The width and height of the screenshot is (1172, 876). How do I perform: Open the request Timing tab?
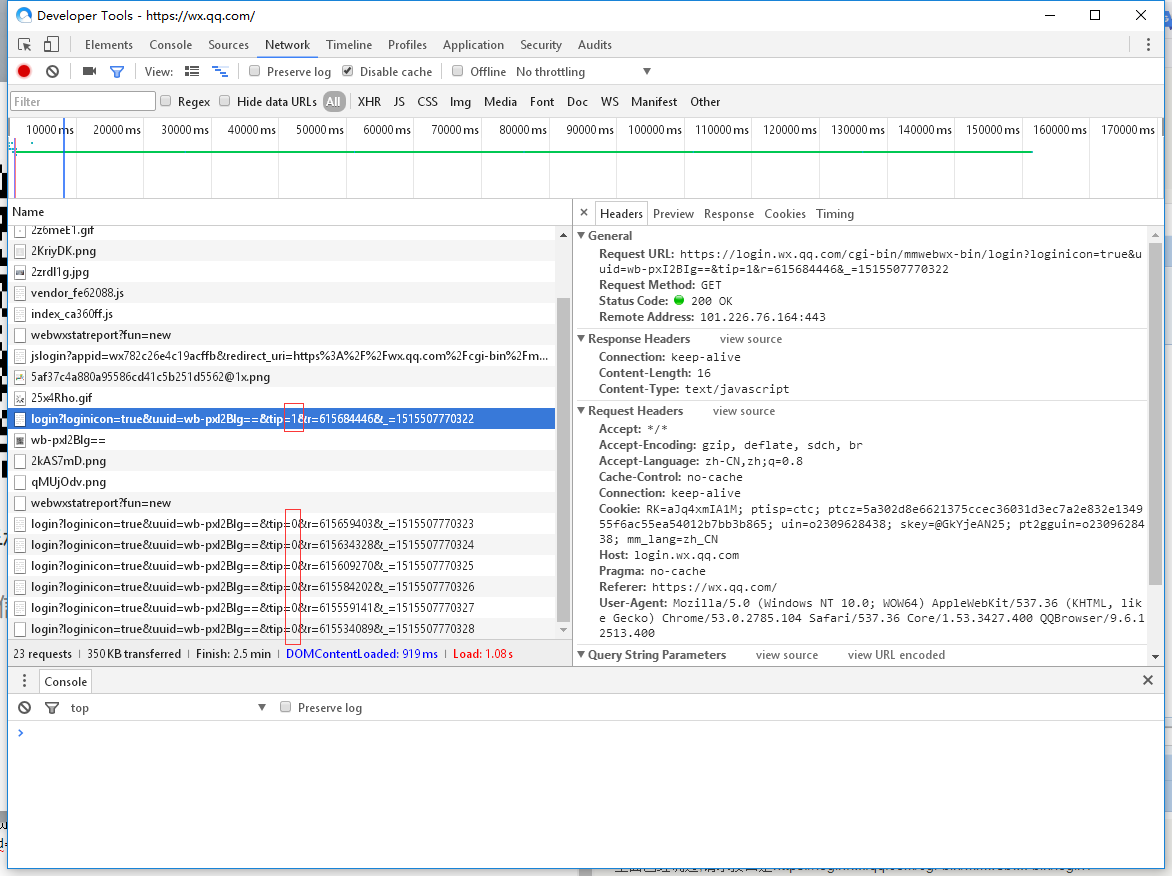[x=834, y=214]
